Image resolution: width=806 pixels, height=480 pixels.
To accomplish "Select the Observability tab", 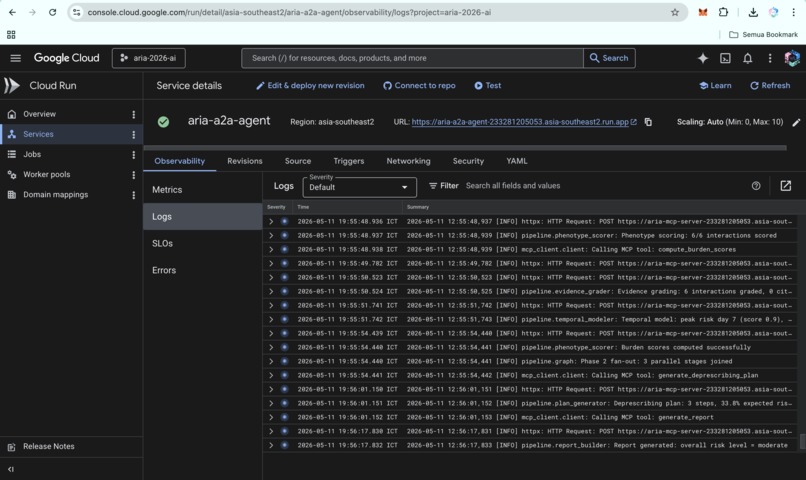I will (x=179, y=161).
